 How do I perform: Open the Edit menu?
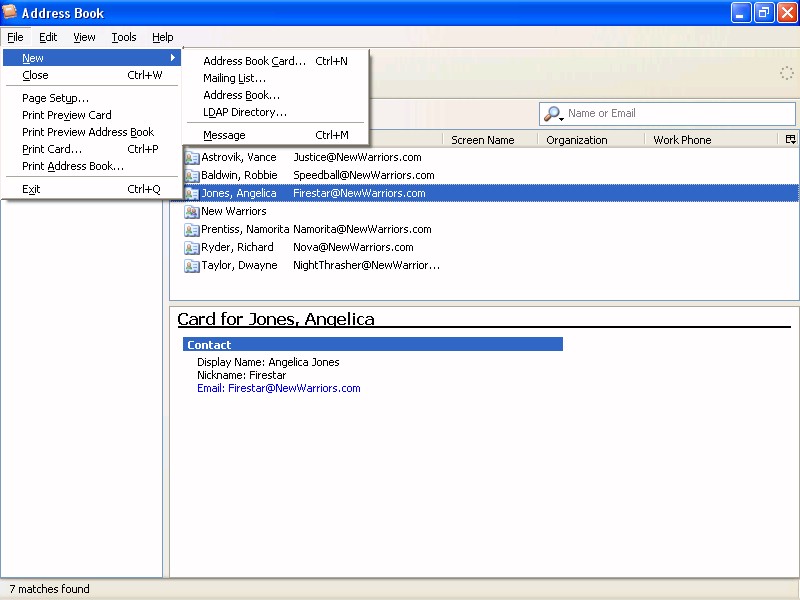(48, 37)
